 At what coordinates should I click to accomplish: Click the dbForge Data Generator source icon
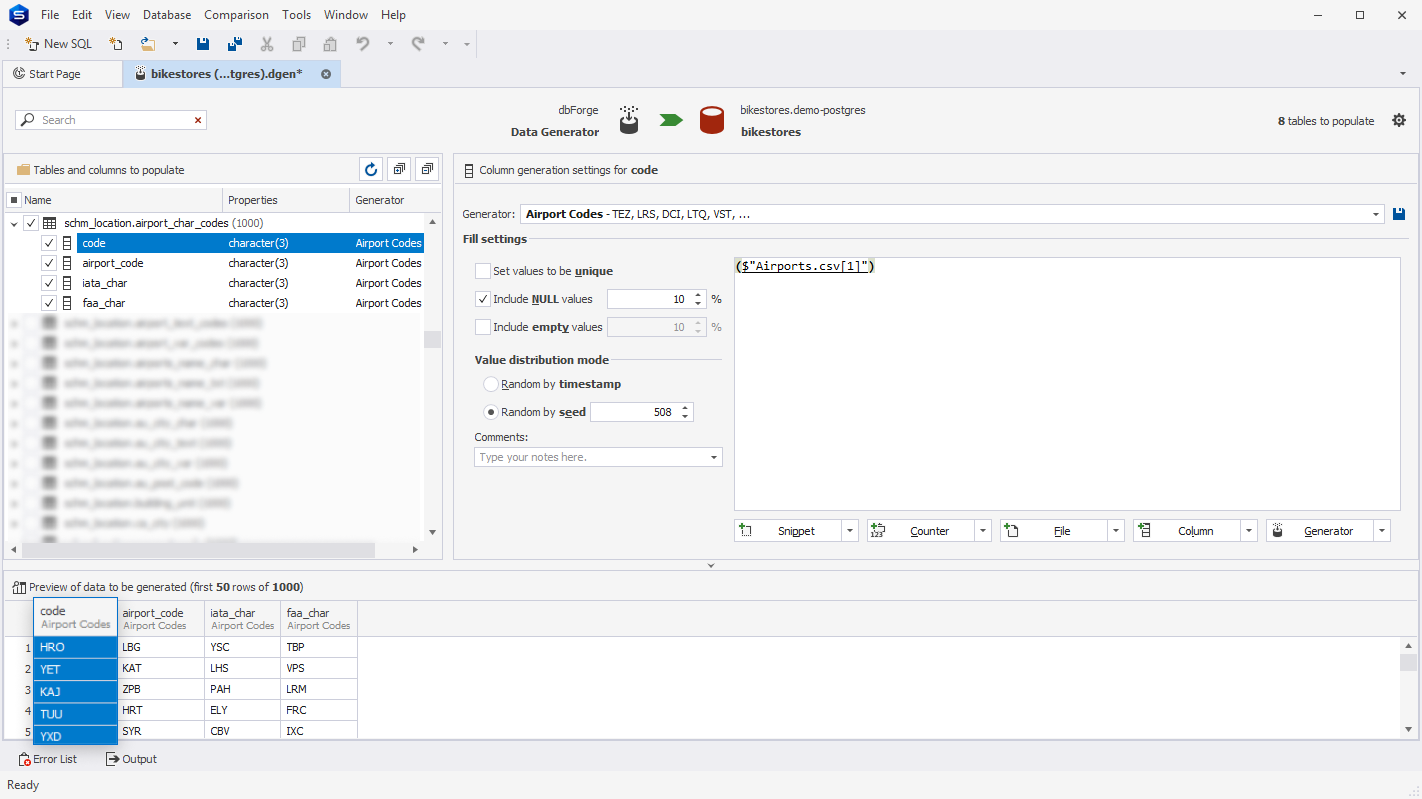click(628, 120)
